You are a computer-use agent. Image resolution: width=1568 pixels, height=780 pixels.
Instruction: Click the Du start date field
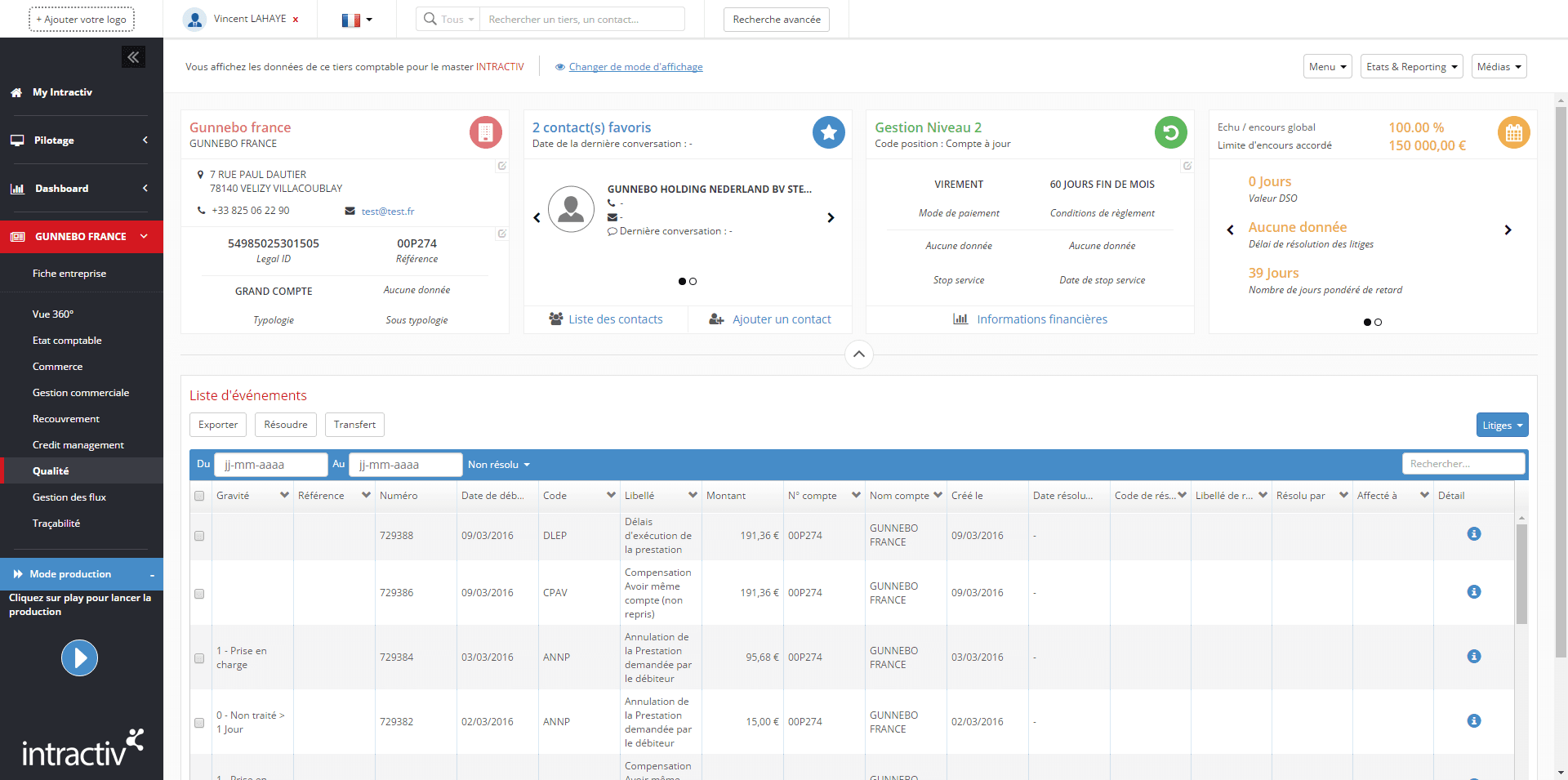[x=270, y=465]
